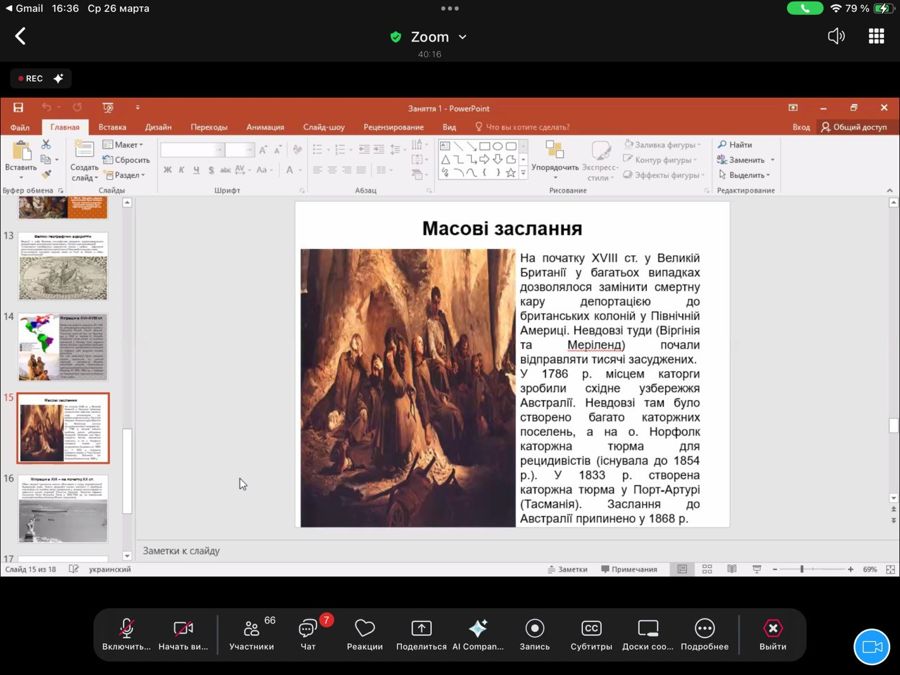Image resolution: width=900 pixels, height=675 pixels.
Task: Select slide 13 thumbnail
Action: 63,266
